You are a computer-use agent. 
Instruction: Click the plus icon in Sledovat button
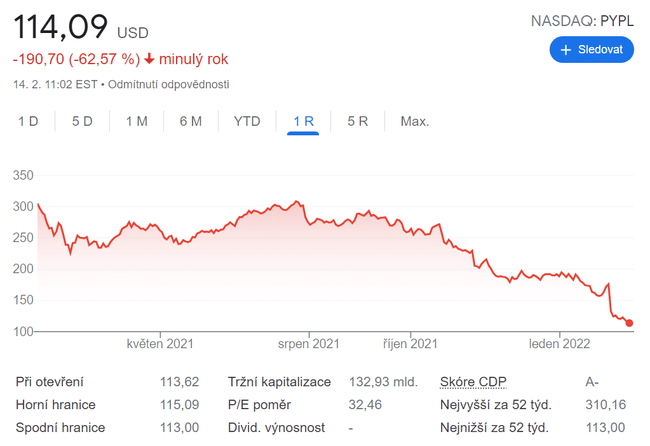tap(566, 49)
